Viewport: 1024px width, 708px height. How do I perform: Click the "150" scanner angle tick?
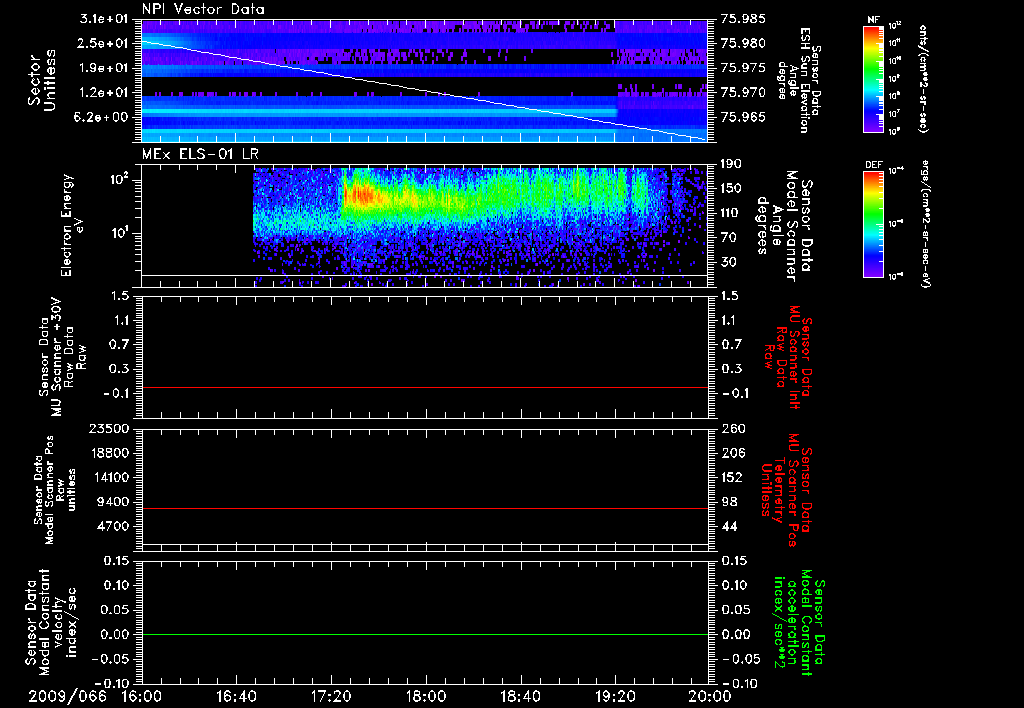733,188
